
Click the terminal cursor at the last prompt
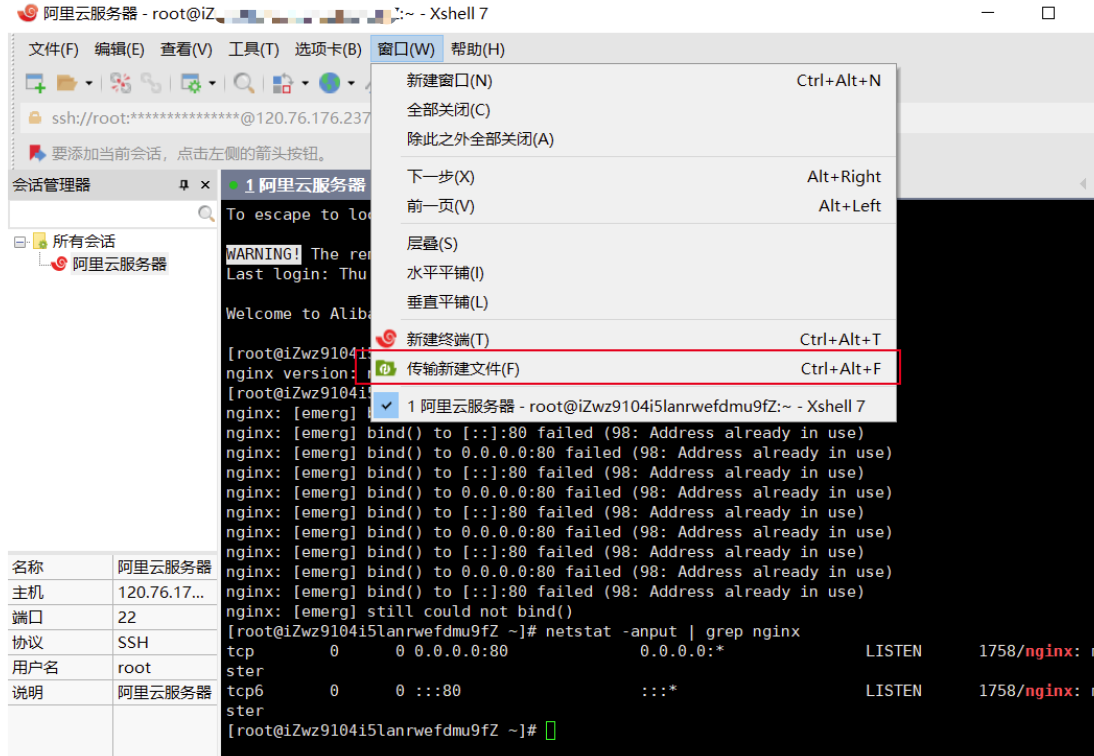point(550,730)
